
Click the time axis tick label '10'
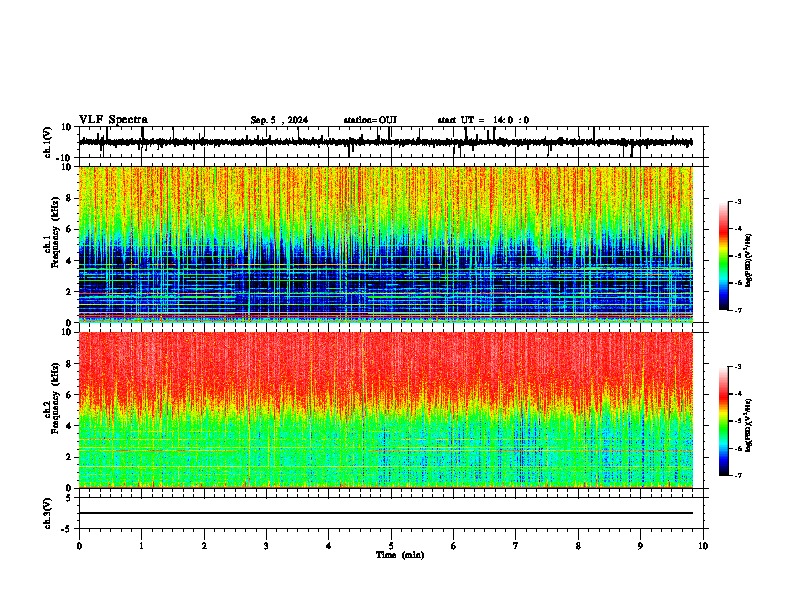tap(703, 546)
